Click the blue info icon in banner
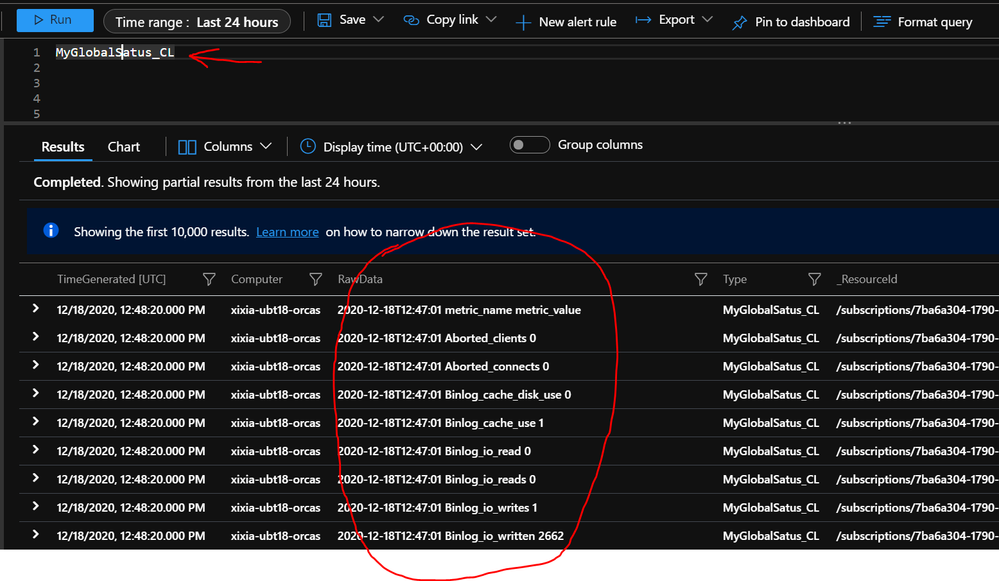Image resolution: width=999 pixels, height=581 pixels. (51, 231)
